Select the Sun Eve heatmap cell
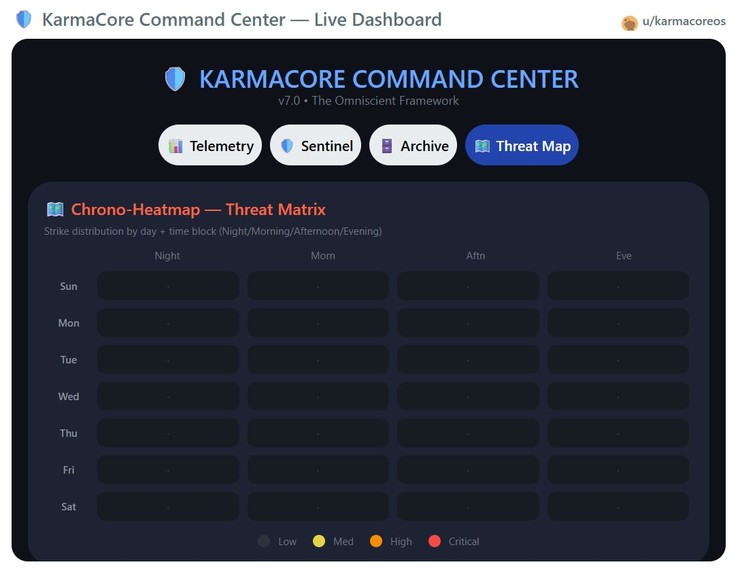Image resolution: width=740 pixels, height=573 pixels. (x=618, y=286)
